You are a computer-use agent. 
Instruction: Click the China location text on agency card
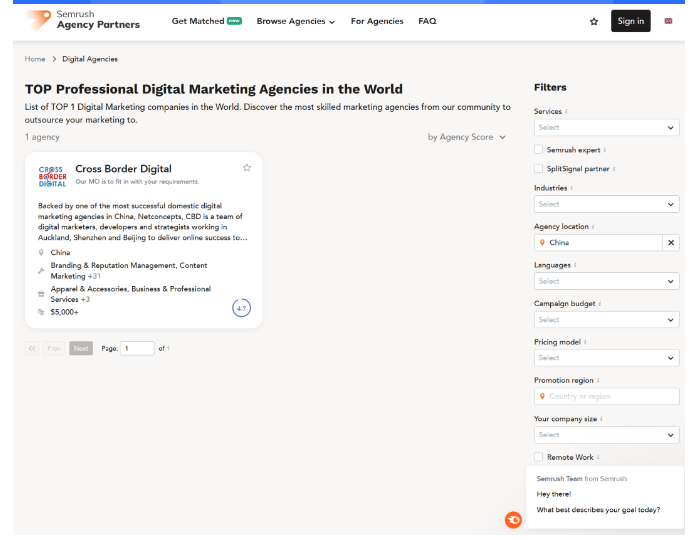(60, 252)
